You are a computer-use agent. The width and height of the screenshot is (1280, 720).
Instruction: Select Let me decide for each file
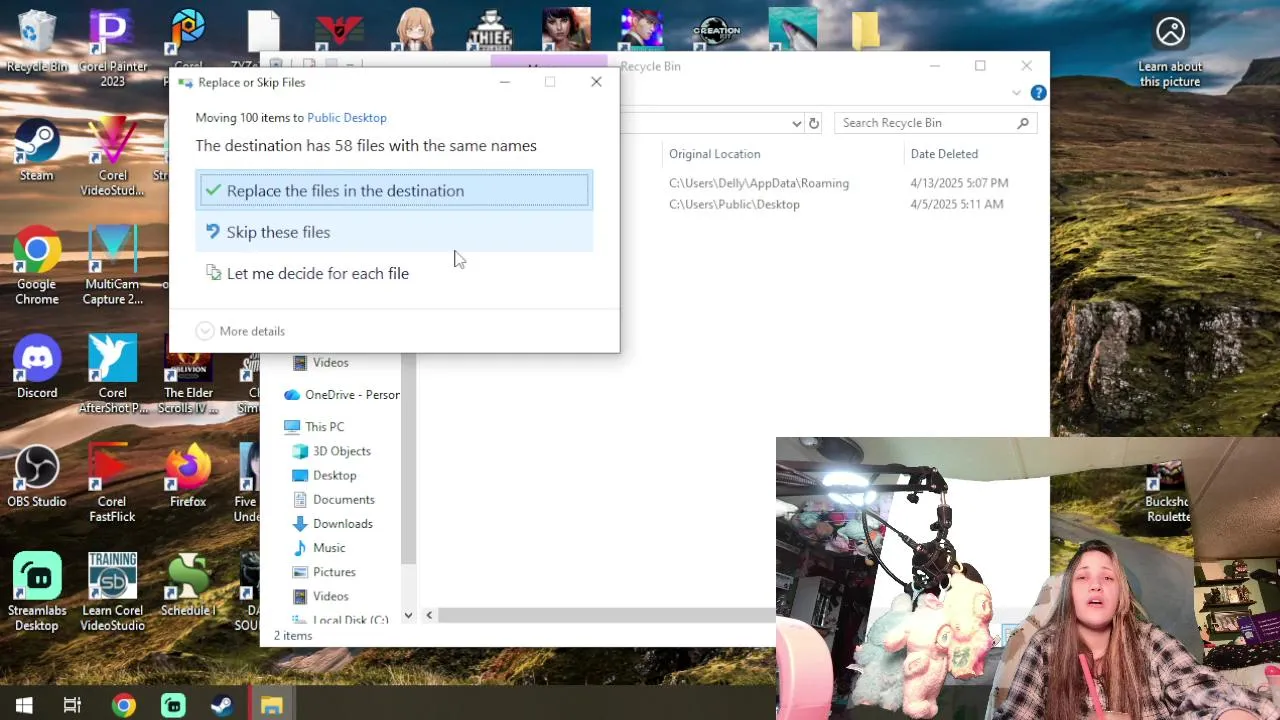(x=394, y=273)
